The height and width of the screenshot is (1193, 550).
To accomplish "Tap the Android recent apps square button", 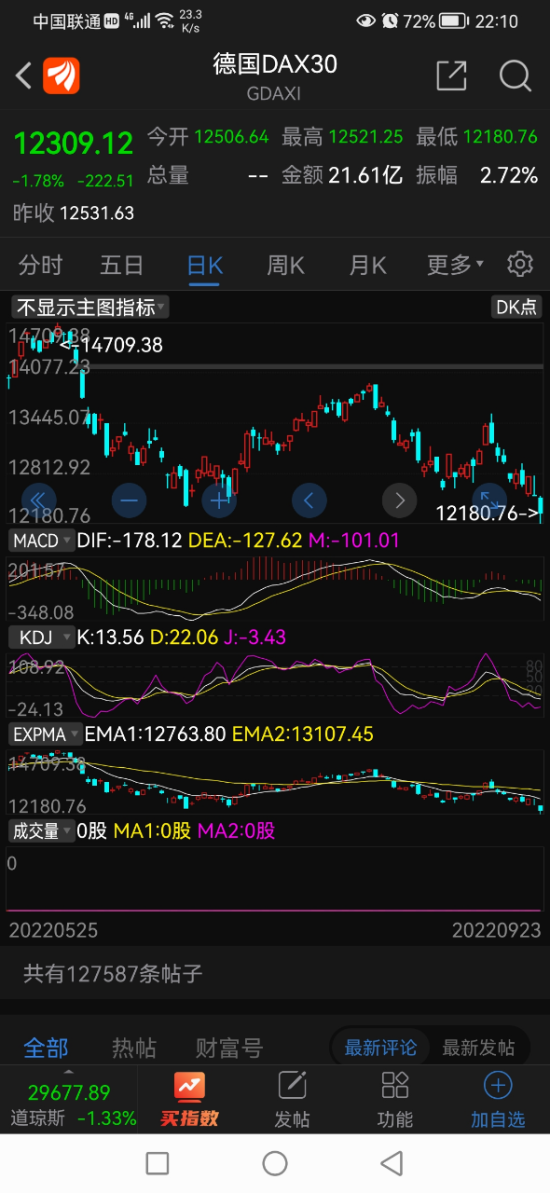I will pos(157,1163).
